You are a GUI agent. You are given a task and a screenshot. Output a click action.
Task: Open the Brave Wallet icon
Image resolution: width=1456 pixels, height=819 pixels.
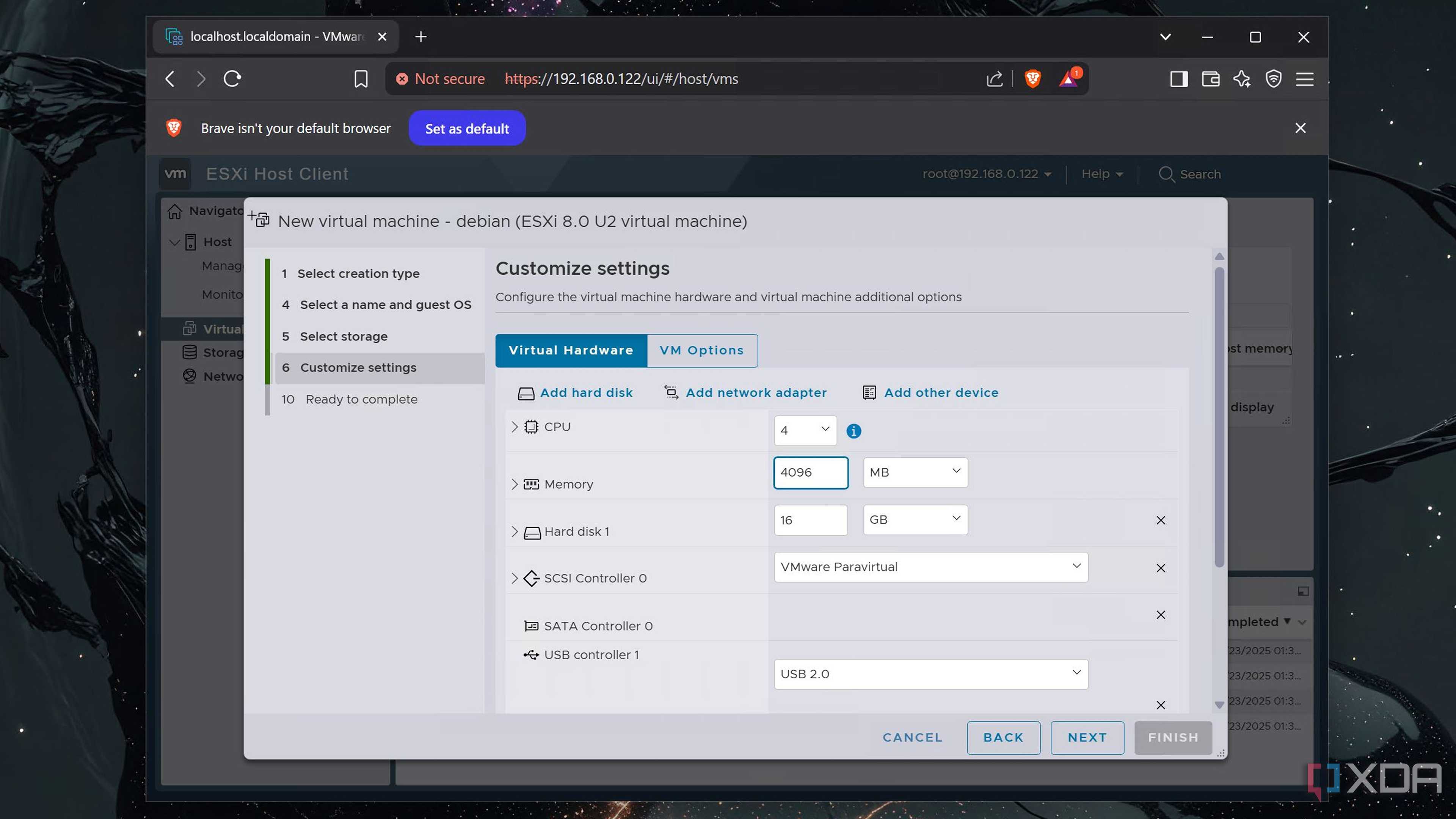point(1211,78)
